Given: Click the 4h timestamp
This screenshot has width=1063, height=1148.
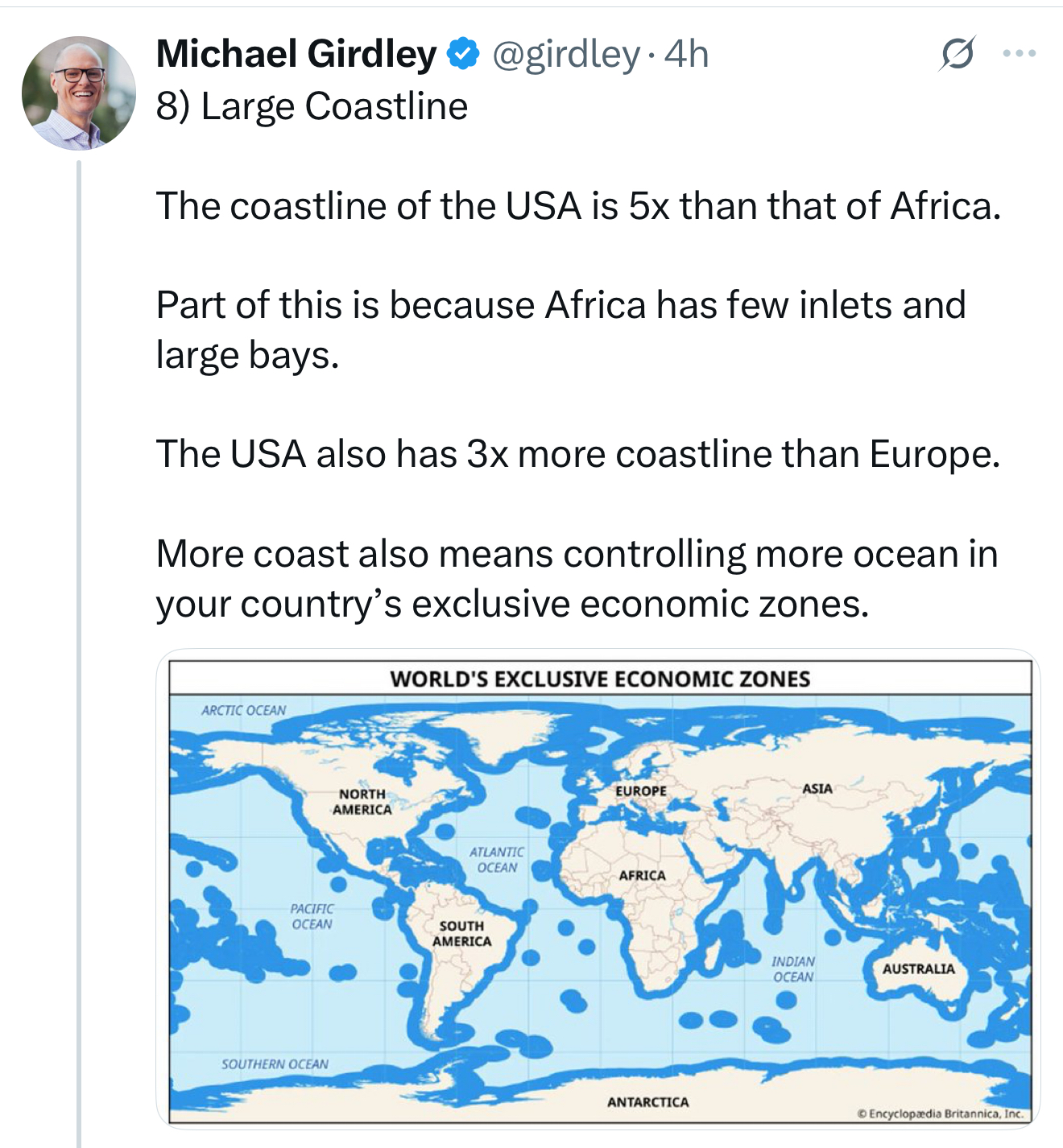Looking at the screenshot, I should click(687, 54).
